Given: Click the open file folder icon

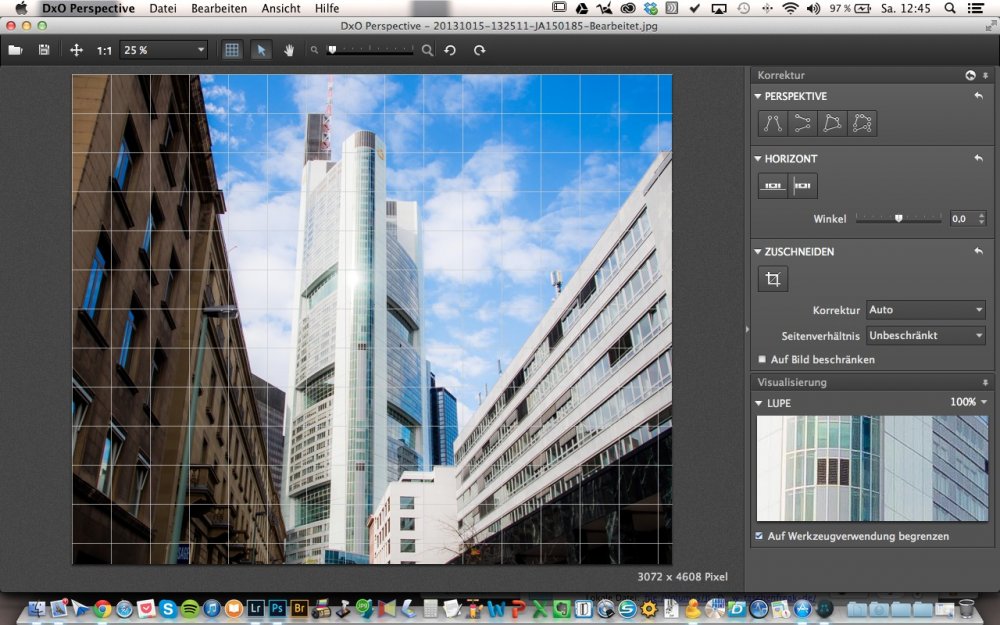Looking at the screenshot, I should click(x=15, y=50).
